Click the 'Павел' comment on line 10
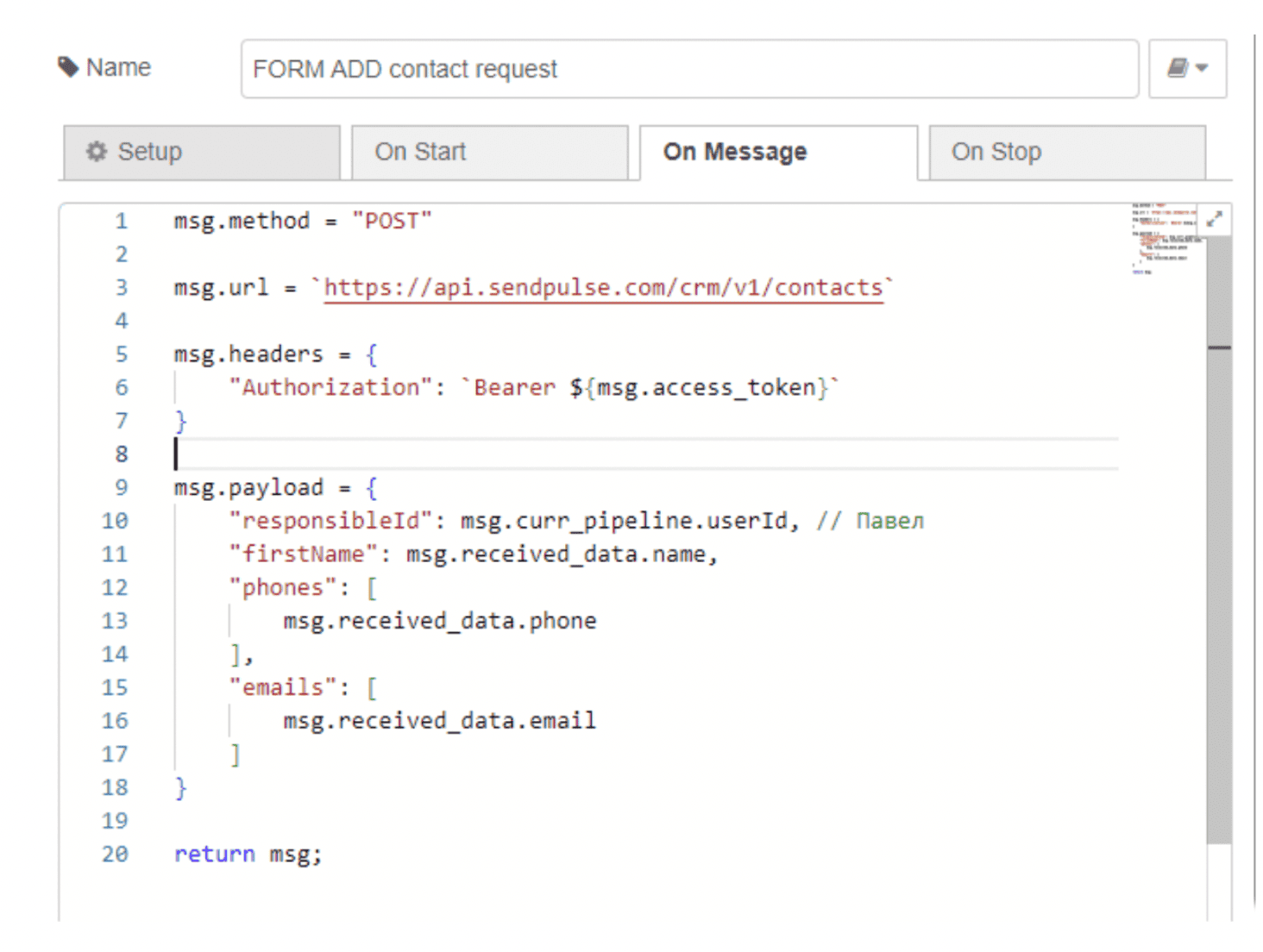Viewport: 1263px width, 952px height. pyautogui.click(x=889, y=521)
